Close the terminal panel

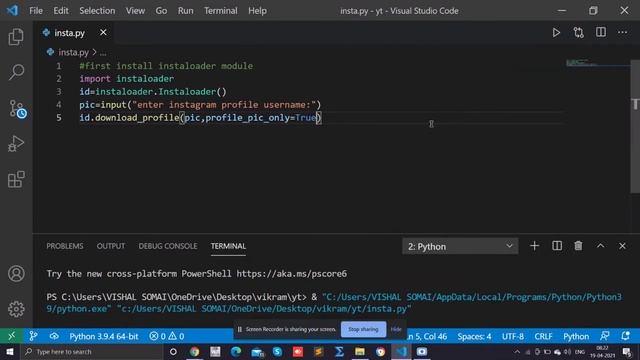622,246
